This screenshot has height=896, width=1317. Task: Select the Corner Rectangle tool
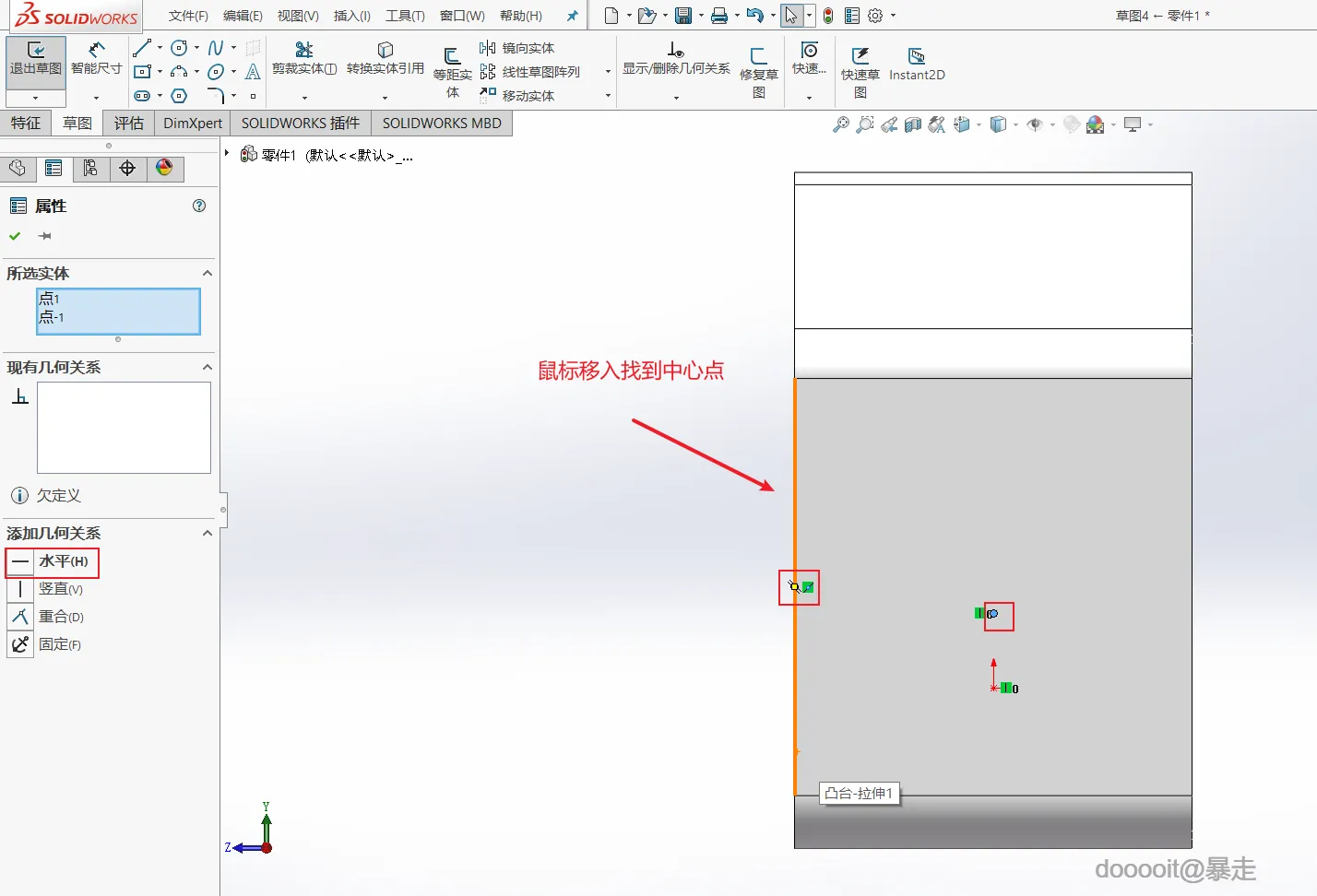tap(142, 71)
